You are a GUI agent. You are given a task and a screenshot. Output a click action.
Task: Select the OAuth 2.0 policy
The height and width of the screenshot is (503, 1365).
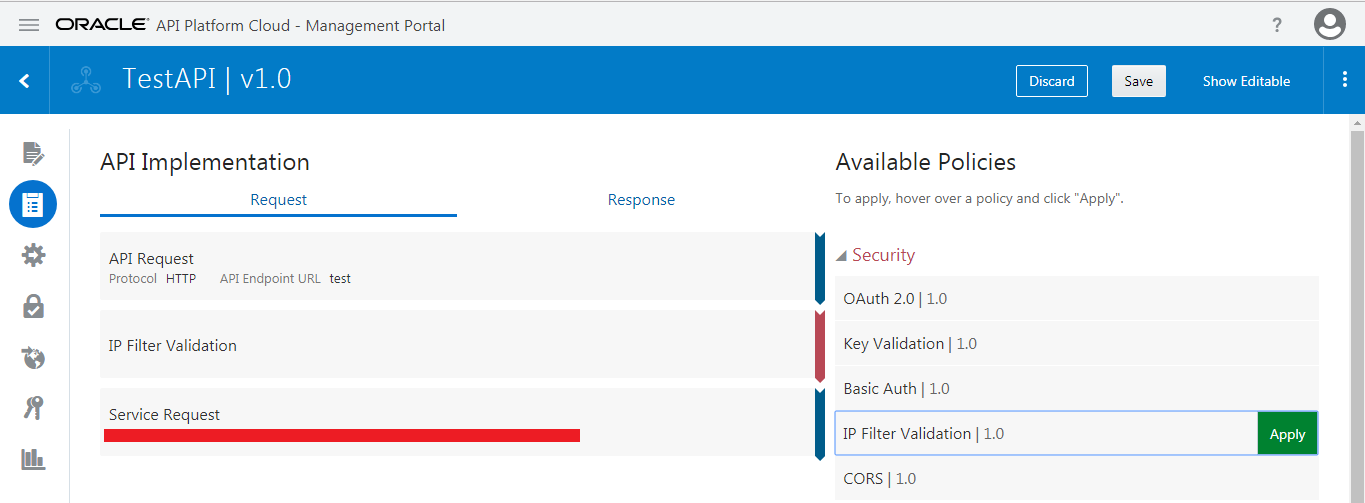(x=1076, y=299)
